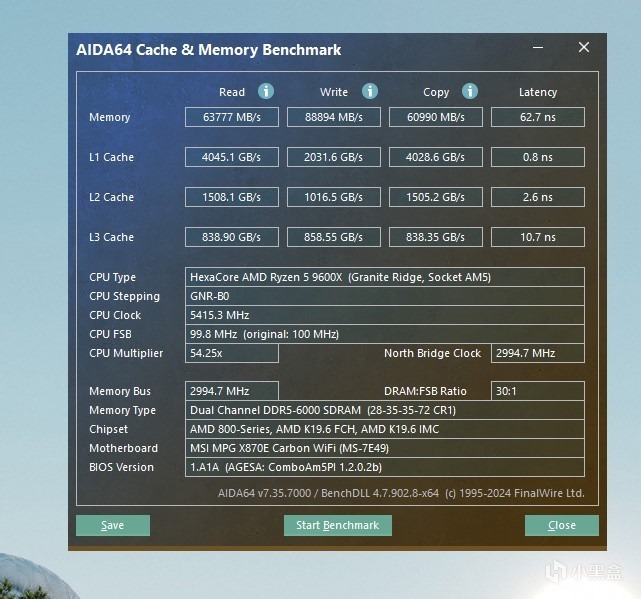
Task: Click the L3 Cache row label
Action: pyautogui.click(x=111, y=237)
